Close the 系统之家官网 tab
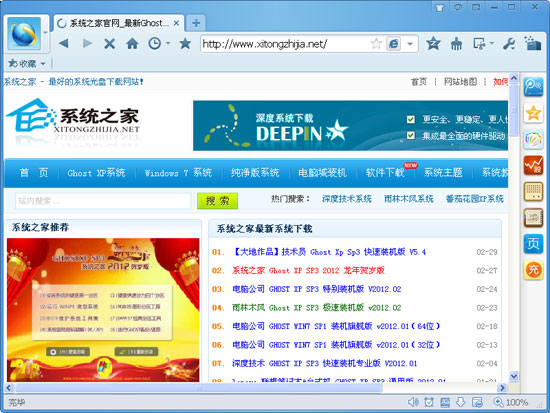The image size is (550, 413). point(176,23)
